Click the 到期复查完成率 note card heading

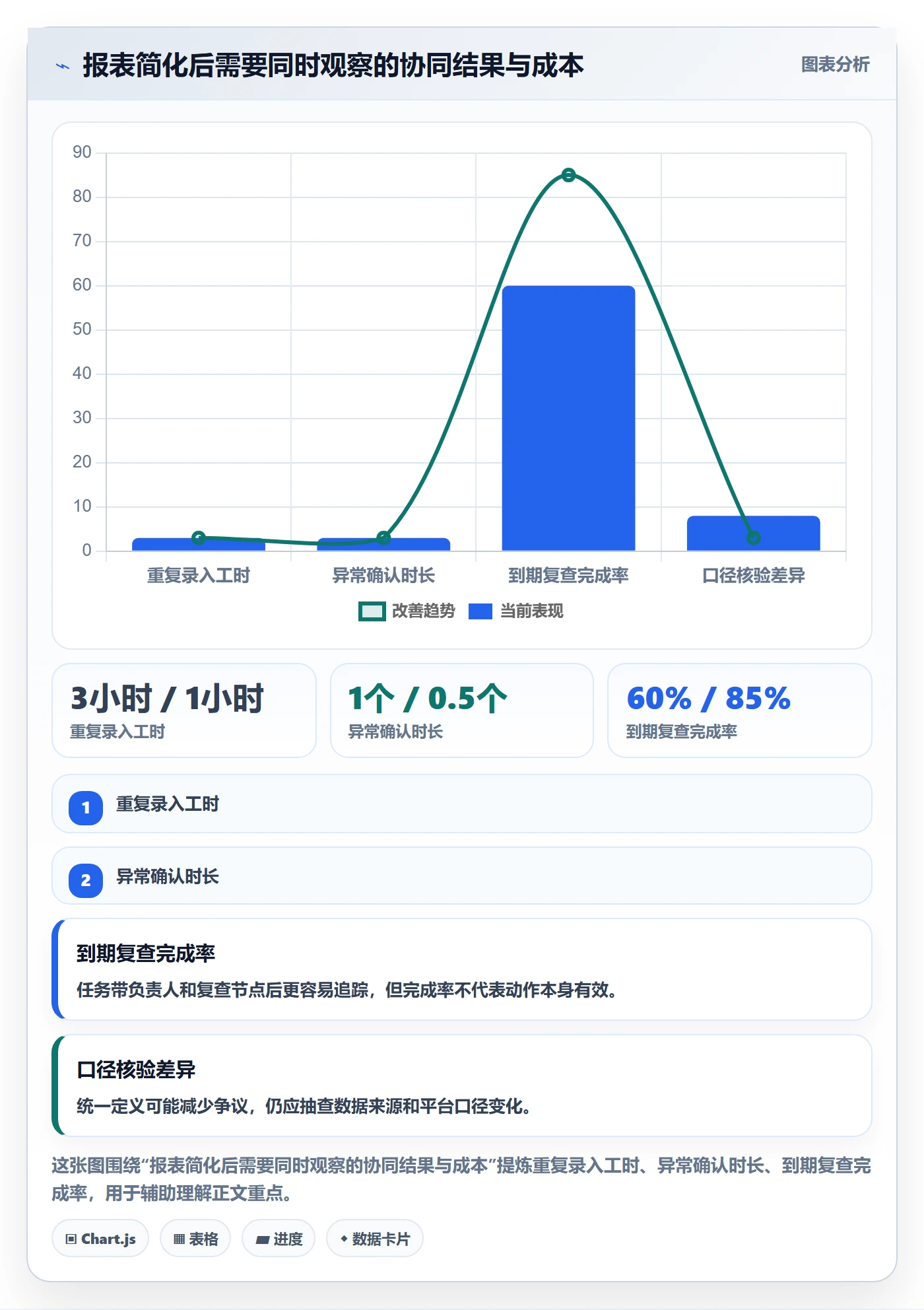pos(146,953)
